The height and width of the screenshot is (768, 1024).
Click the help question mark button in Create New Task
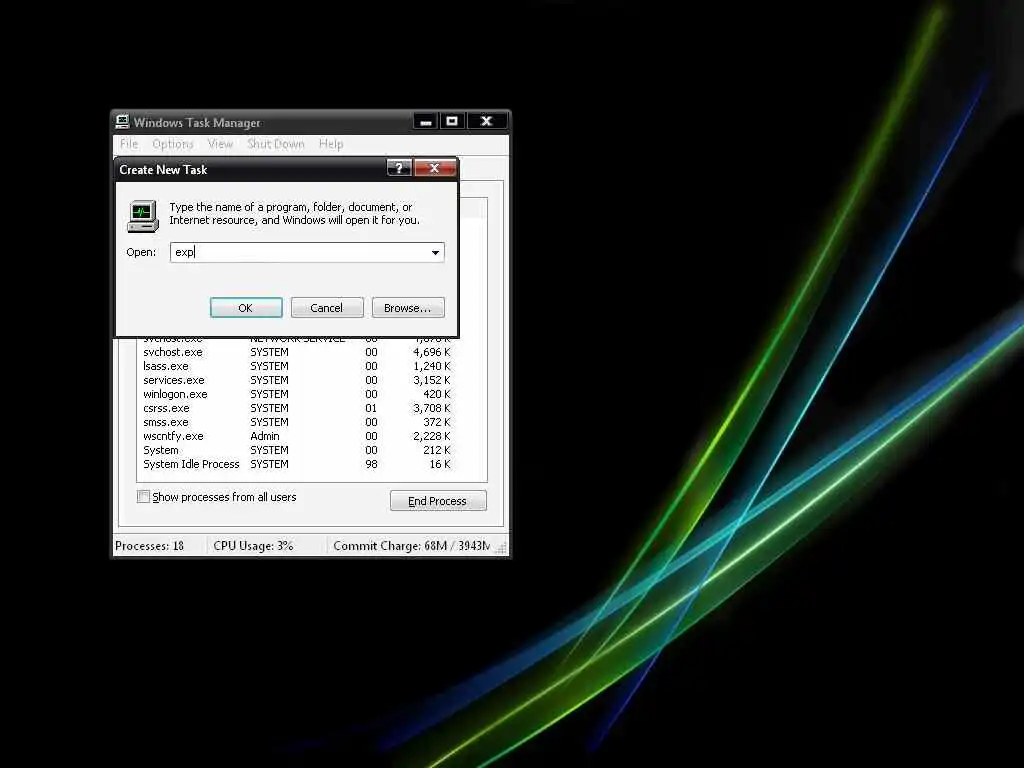pos(399,168)
